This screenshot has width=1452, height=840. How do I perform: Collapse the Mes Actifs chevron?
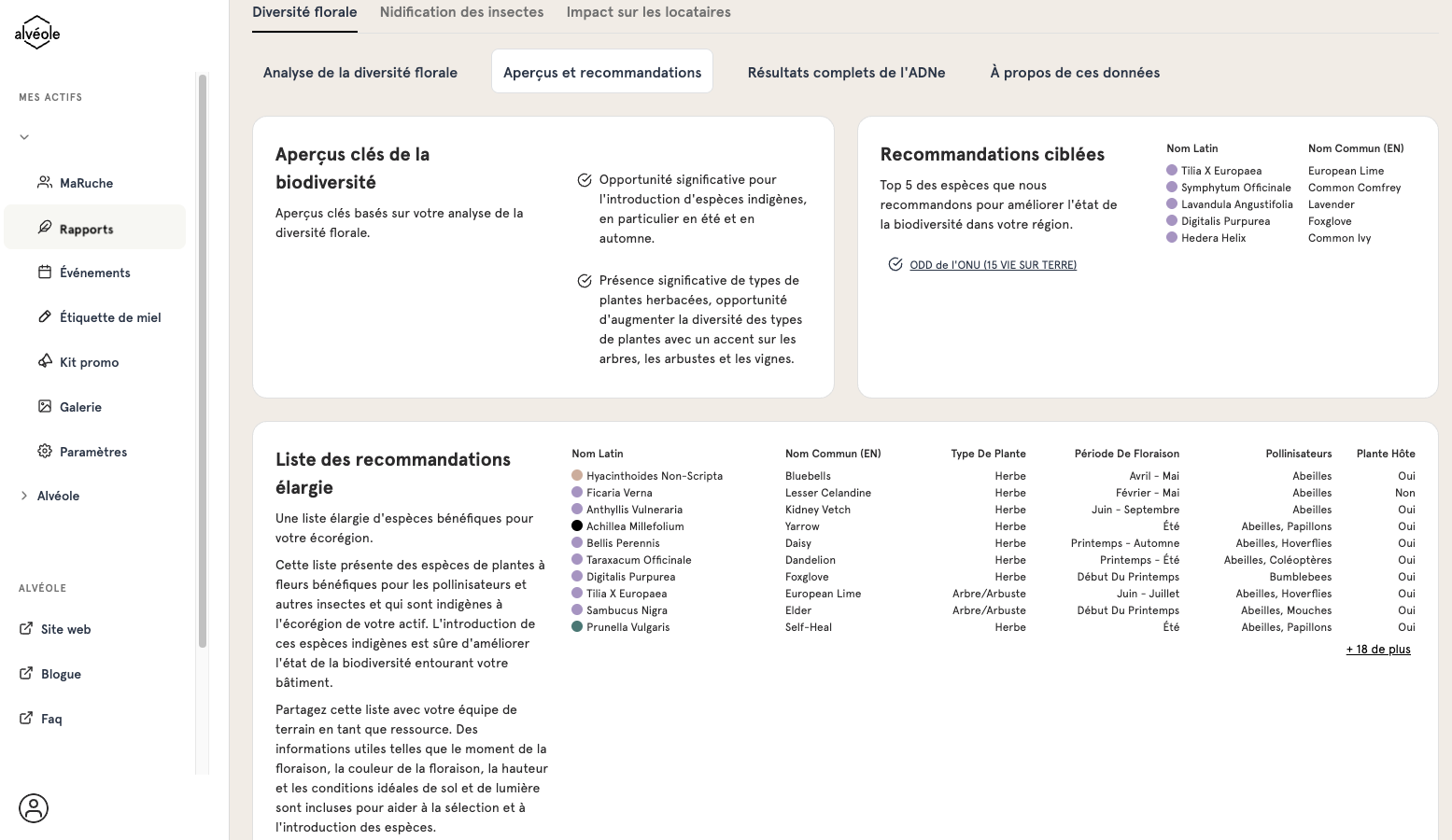coord(24,137)
